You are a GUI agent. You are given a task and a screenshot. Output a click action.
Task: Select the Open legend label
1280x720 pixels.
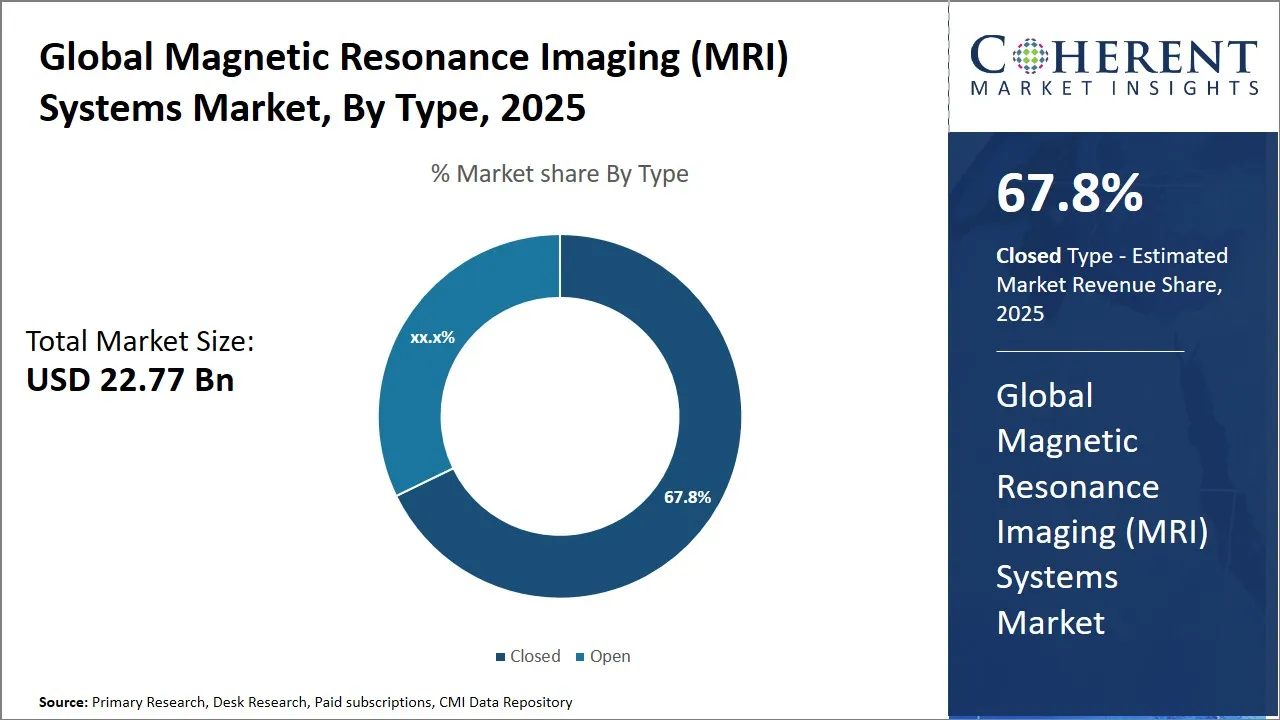tap(610, 657)
